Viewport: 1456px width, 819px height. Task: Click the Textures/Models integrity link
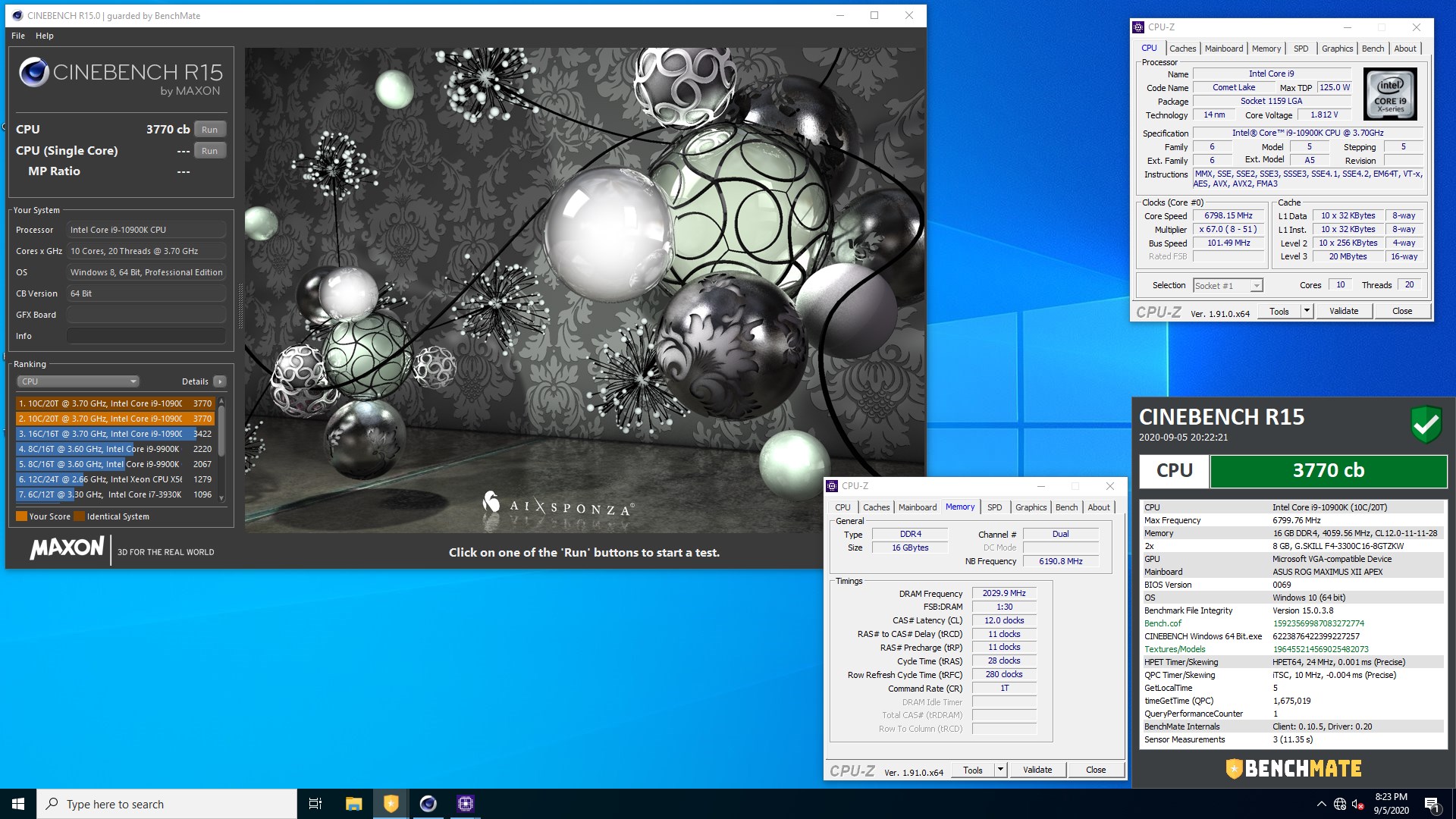coord(1175,649)
